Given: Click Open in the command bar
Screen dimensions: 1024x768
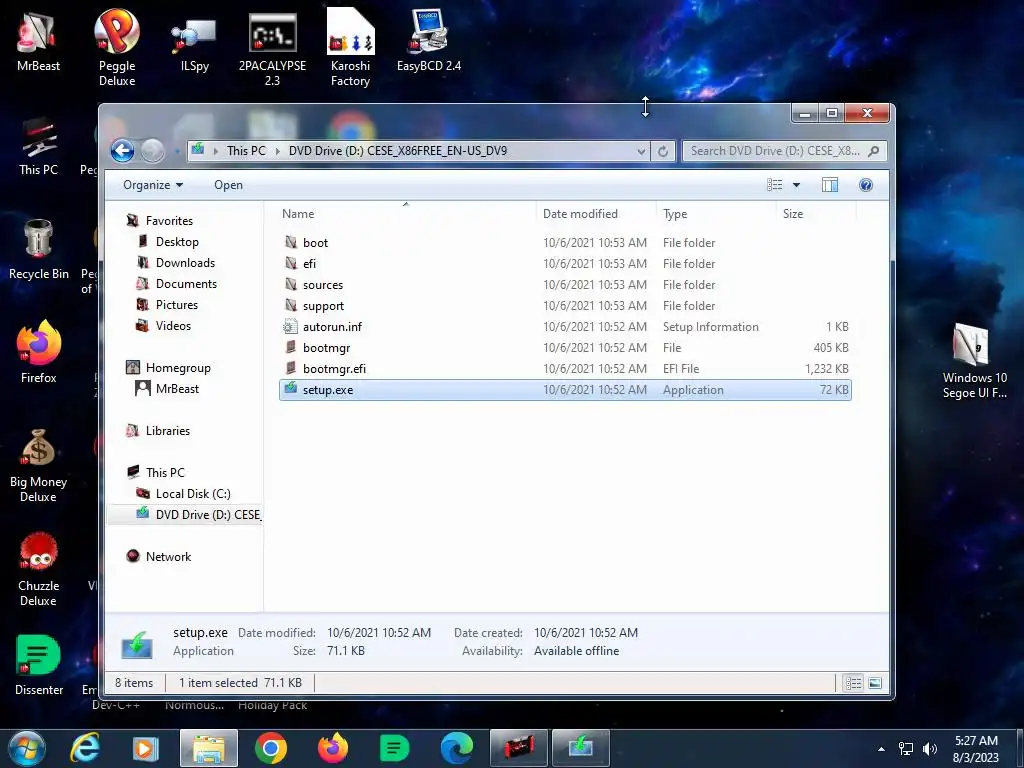Looking at the screenshot, I should click(x=228, y=185).
